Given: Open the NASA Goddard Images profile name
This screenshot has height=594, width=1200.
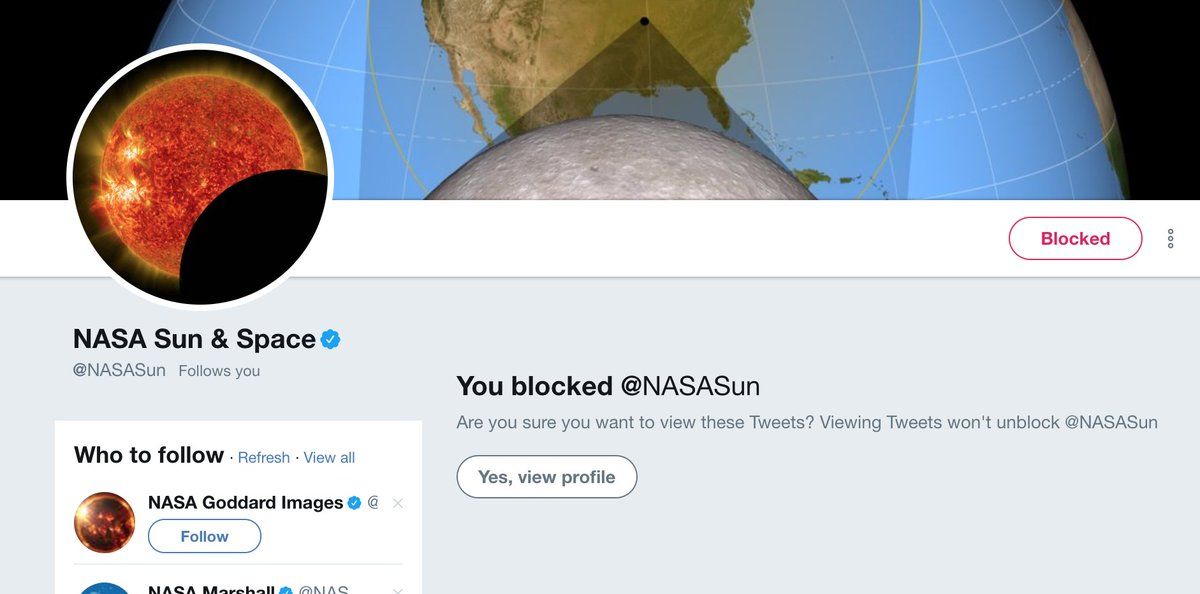Looking at the screenshot, I should (246, 502).
